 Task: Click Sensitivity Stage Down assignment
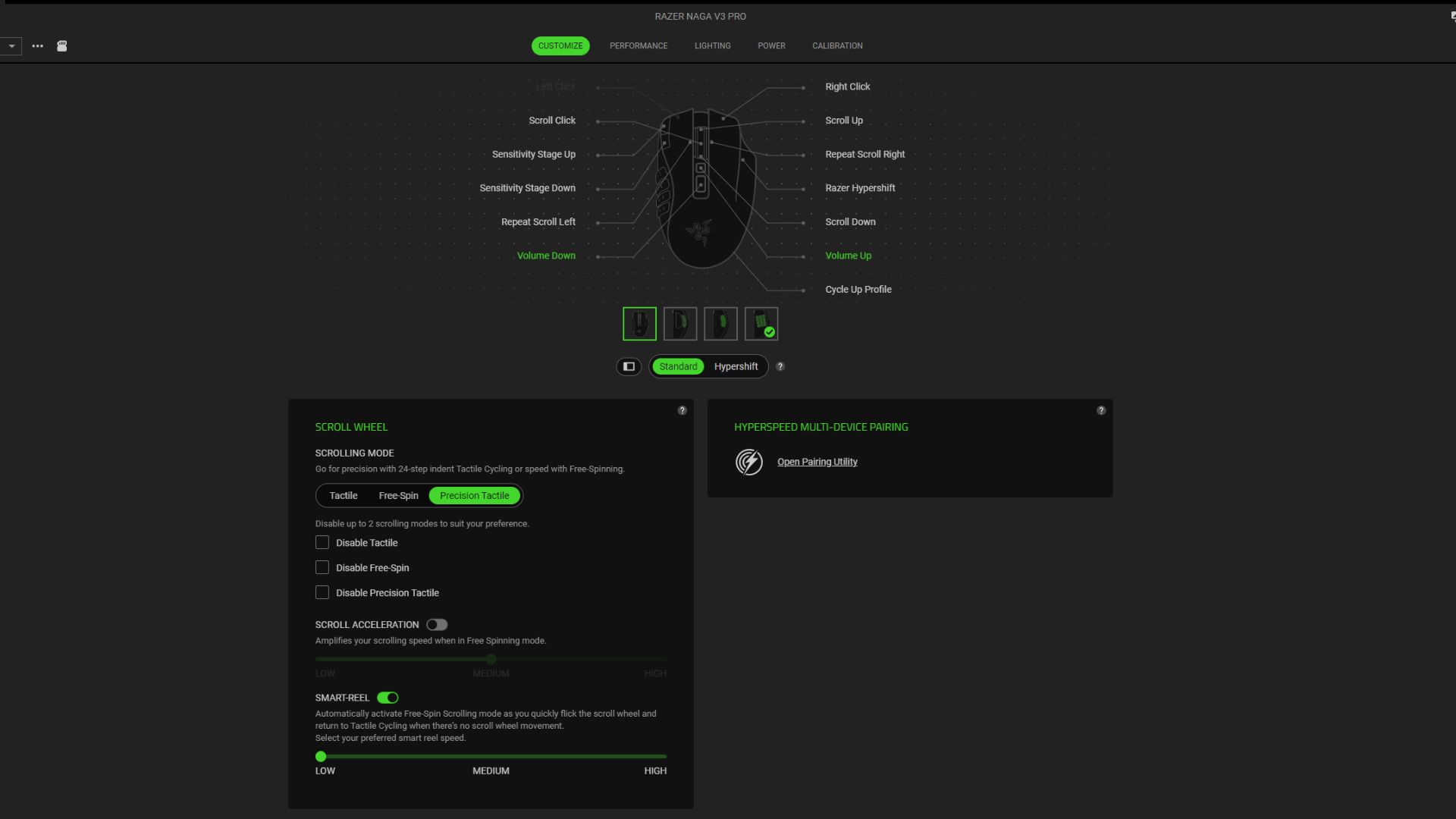pos(527,188)
